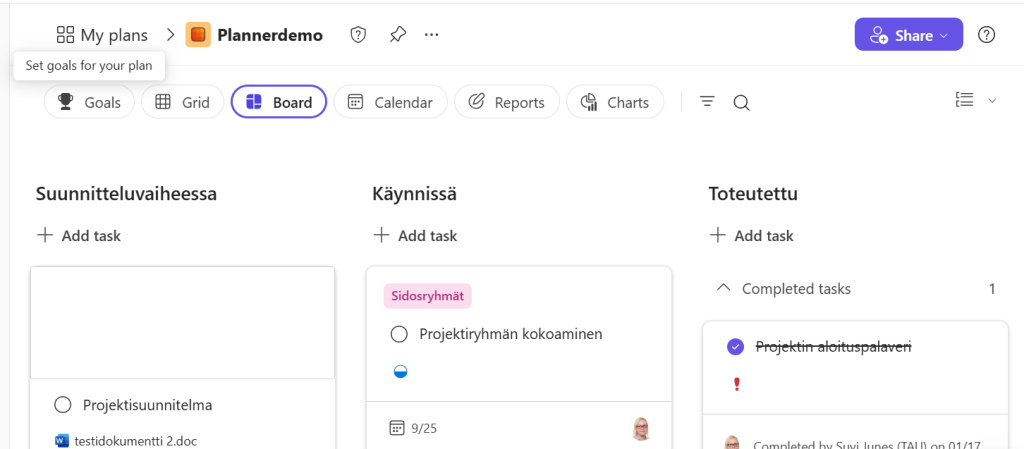
Task: Click the group-by list icon
Action: point(965,100)
